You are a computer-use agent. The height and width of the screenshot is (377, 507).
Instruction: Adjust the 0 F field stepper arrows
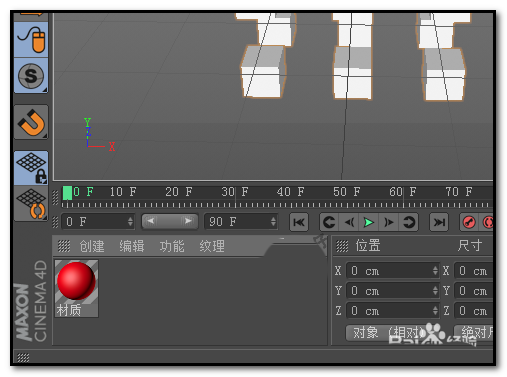tap(130, 222)
